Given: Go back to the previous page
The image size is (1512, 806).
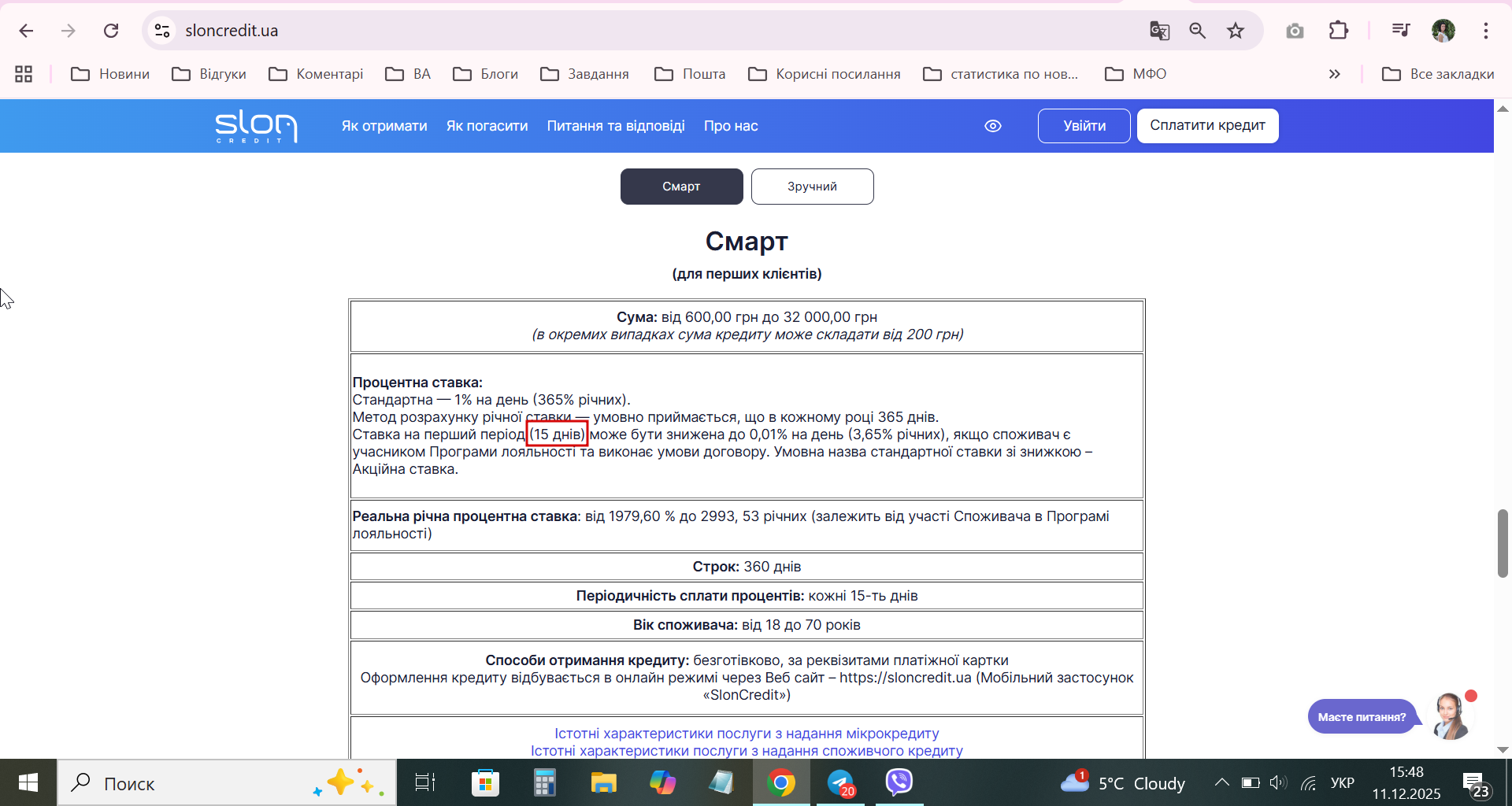Looking at the screenshot, I should pos(26,31).
